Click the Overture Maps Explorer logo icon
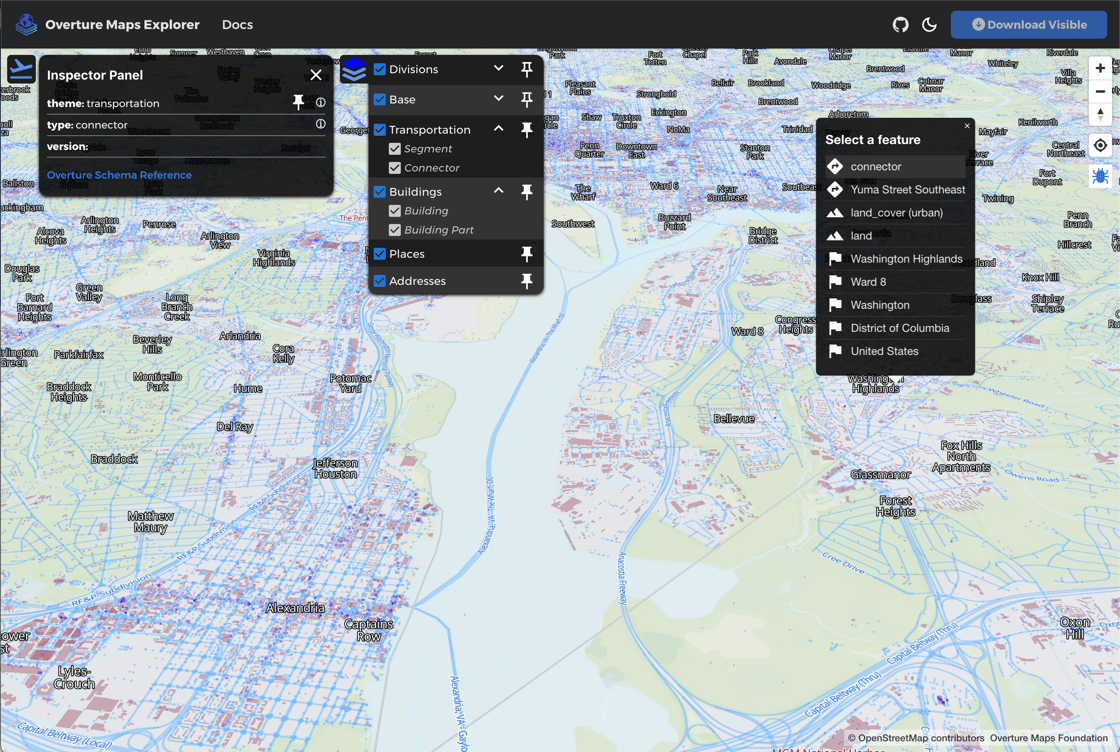The width and height of the screenshot is (1120, 752). (x=26, y=24)
